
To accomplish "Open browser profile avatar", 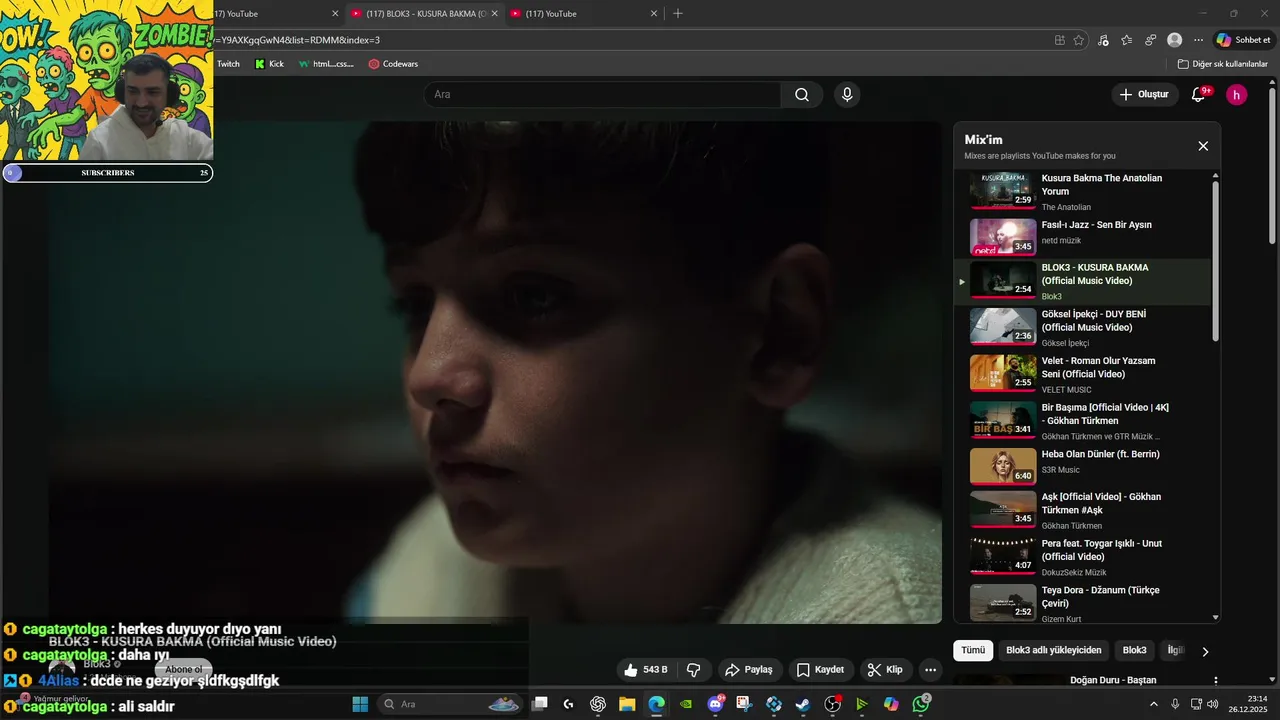I will 1174,40.
